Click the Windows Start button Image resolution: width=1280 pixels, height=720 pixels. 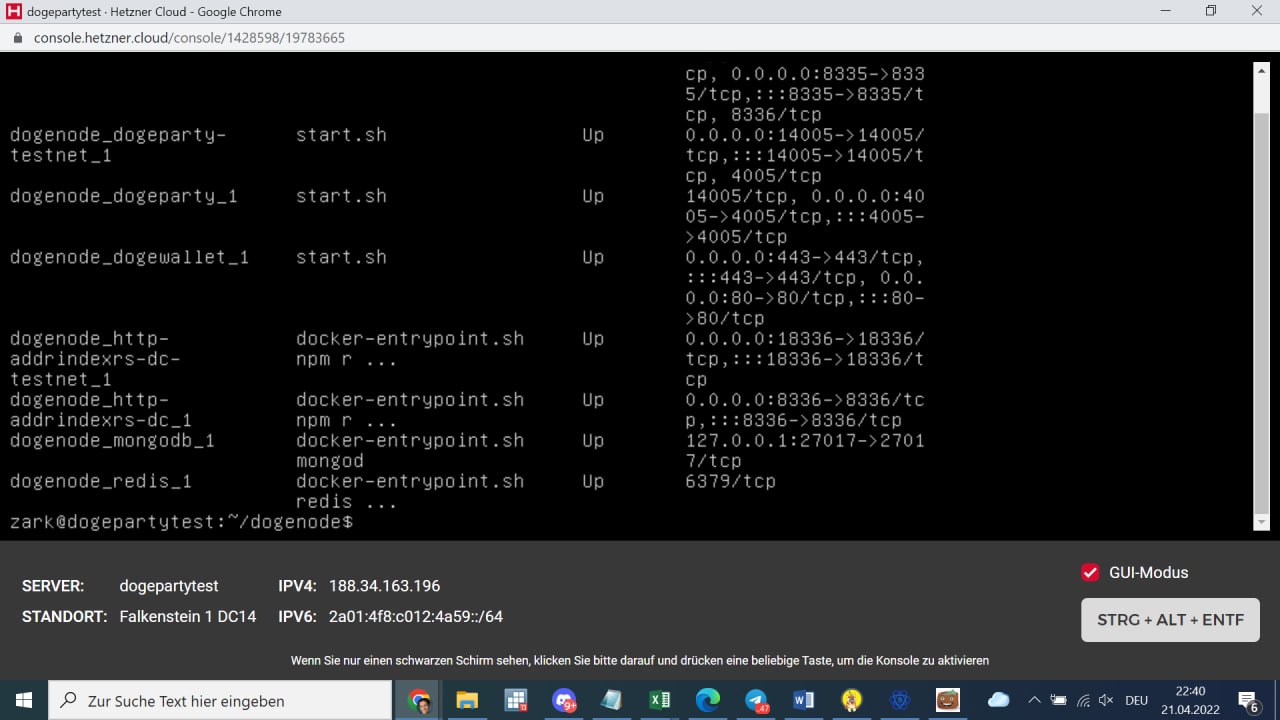23,700
